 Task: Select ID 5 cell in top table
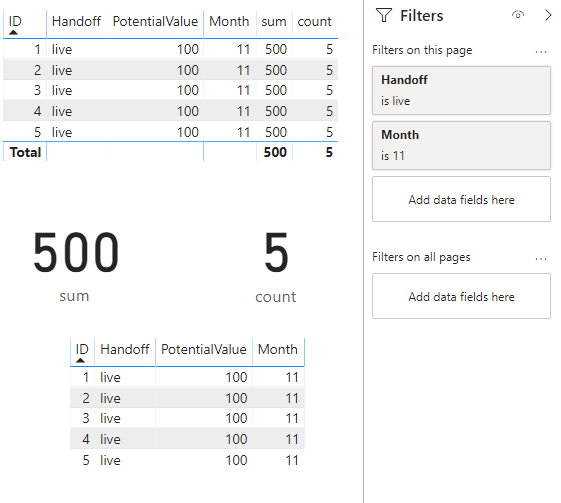pyautogui.click(x=37, y=132)
